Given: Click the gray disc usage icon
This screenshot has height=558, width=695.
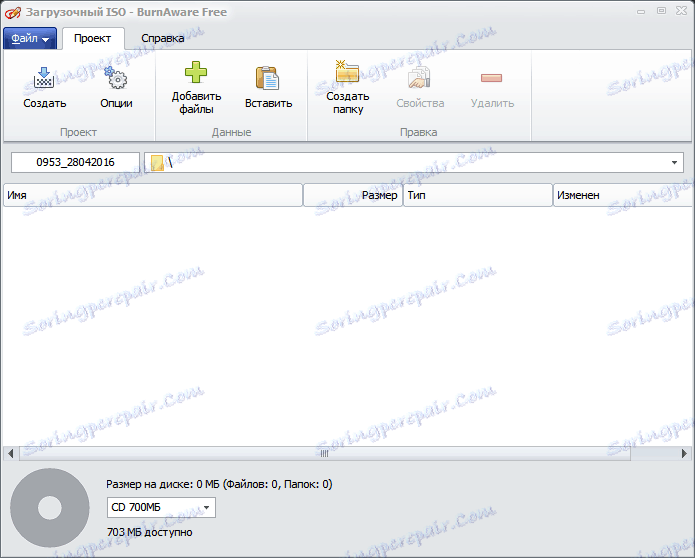Looking at the screenshot, I should coord(50,508).
